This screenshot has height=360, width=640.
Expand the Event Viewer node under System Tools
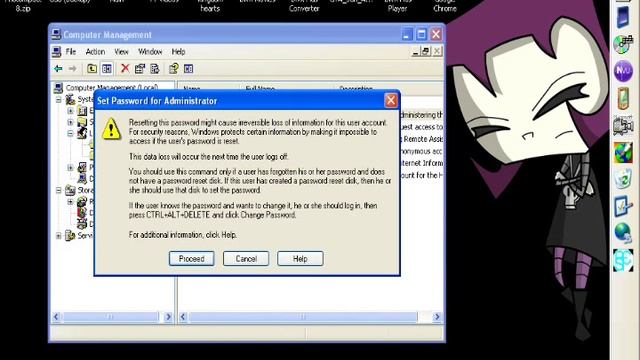(70, 111)
